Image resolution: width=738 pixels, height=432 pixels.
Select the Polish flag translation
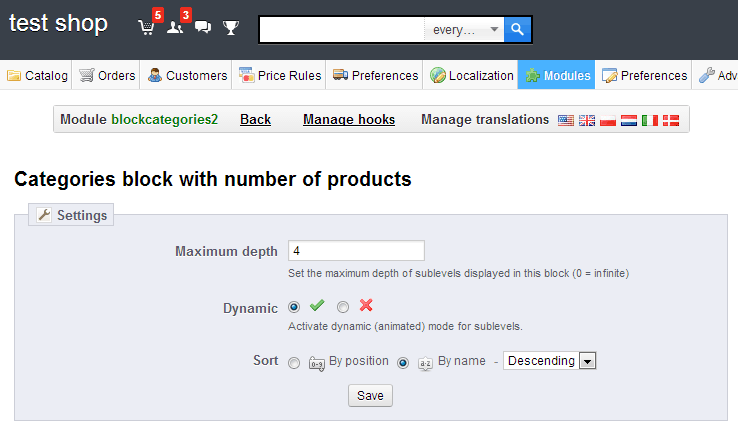pyautogui.click(x=608, y=120)
